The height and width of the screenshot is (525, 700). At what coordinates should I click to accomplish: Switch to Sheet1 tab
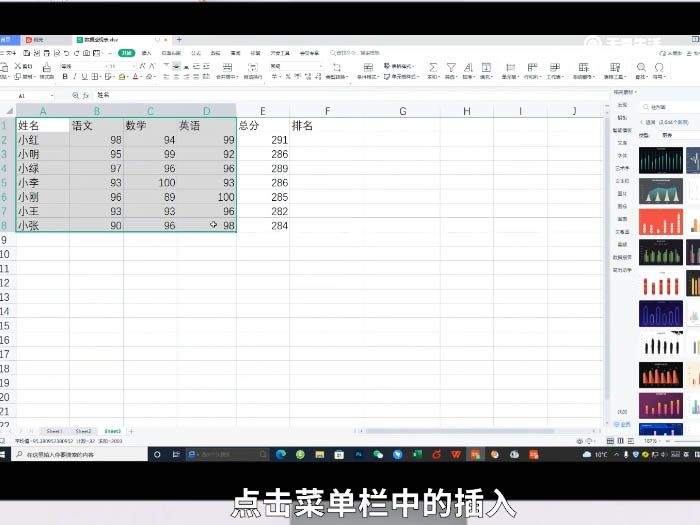54,431
